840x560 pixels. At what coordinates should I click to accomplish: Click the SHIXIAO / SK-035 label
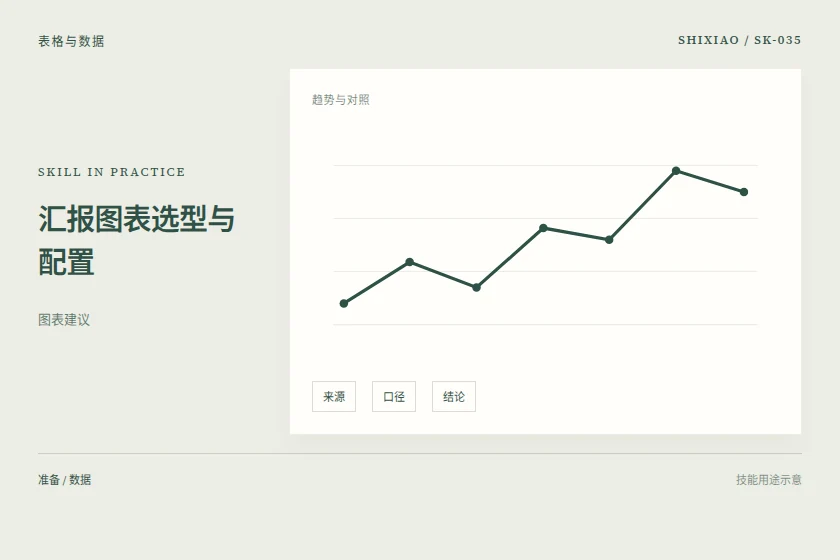(739, 40)
